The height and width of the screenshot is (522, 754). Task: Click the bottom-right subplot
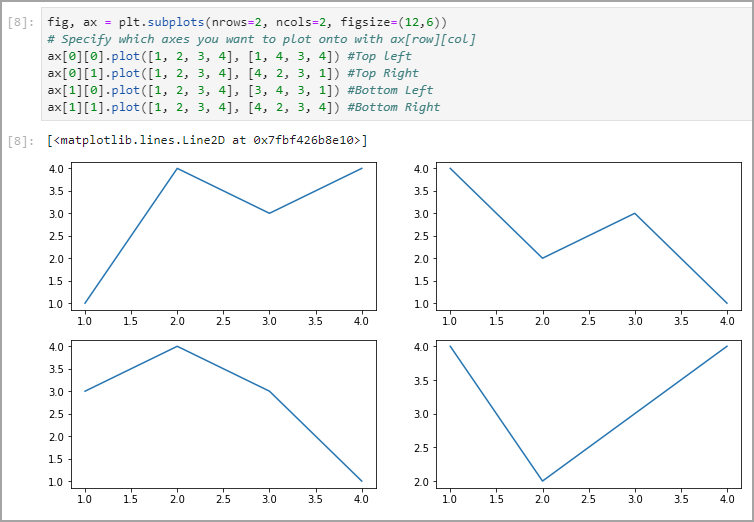(588, 413)
